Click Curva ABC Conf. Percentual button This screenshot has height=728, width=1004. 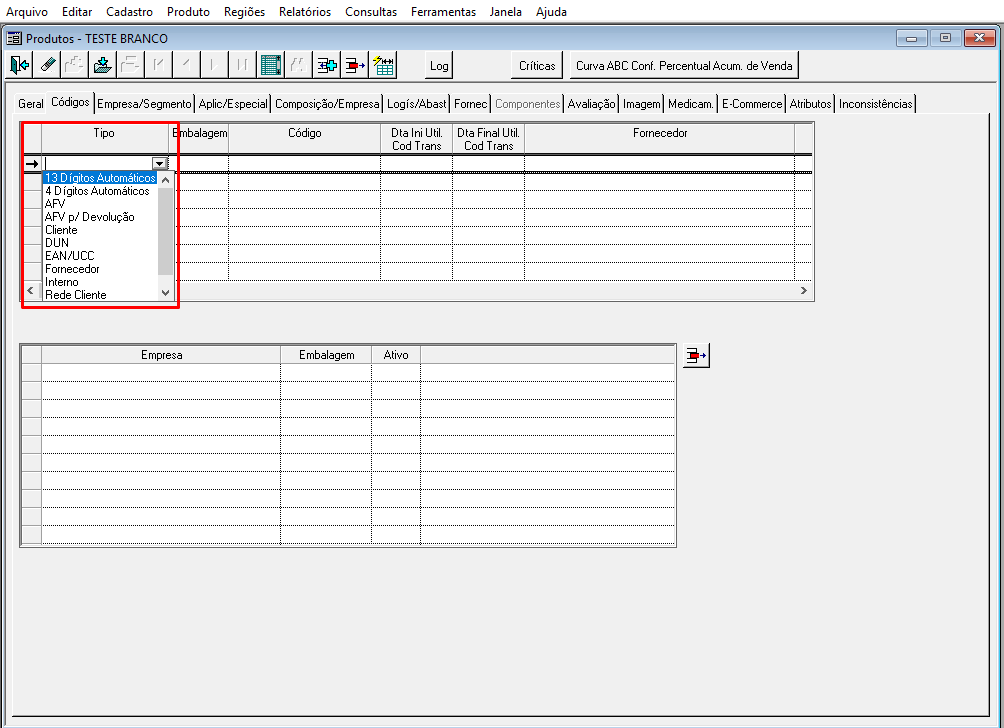click(x=684, y=65)
